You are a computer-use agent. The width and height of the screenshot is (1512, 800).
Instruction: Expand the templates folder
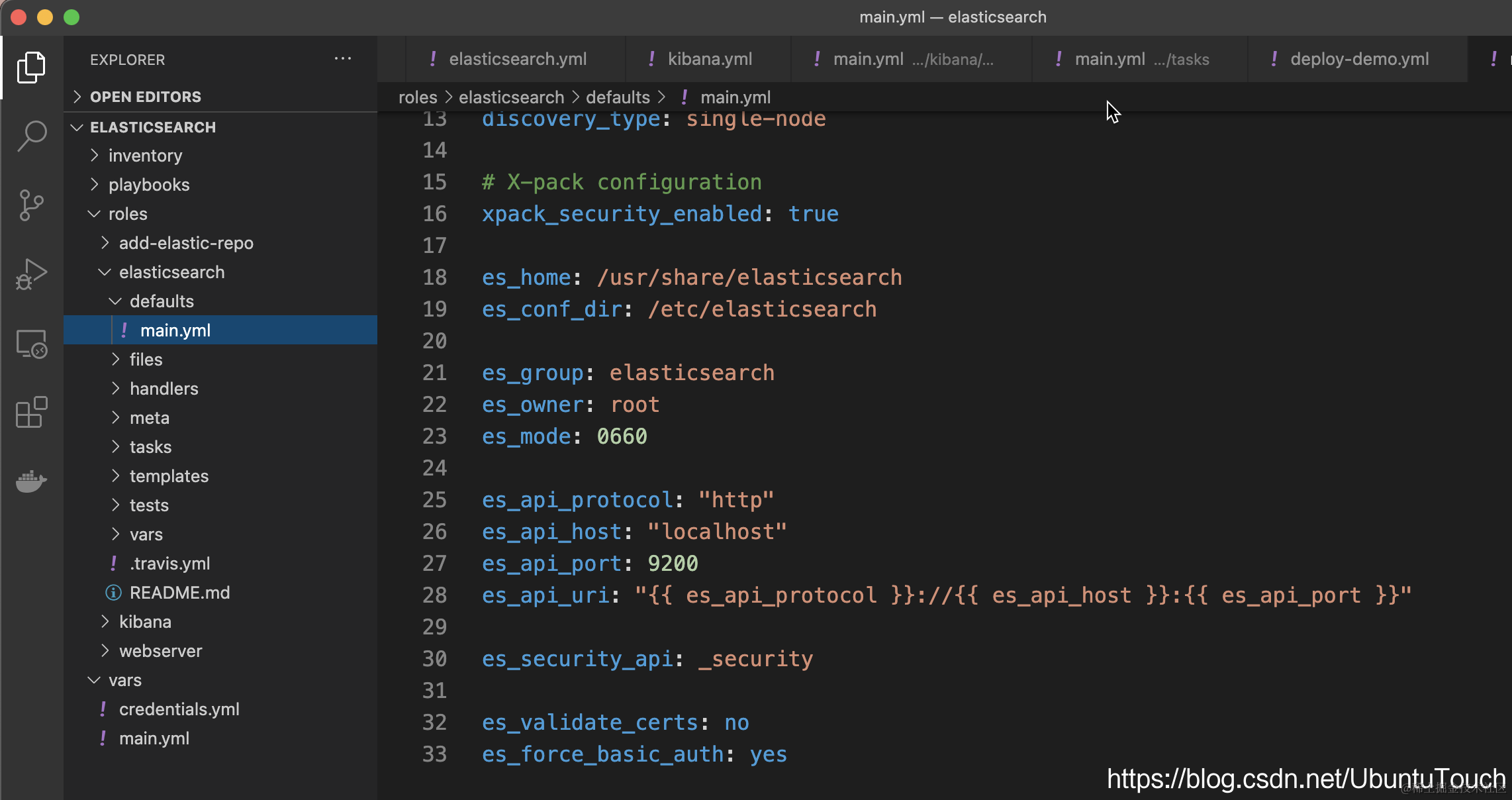169,476
